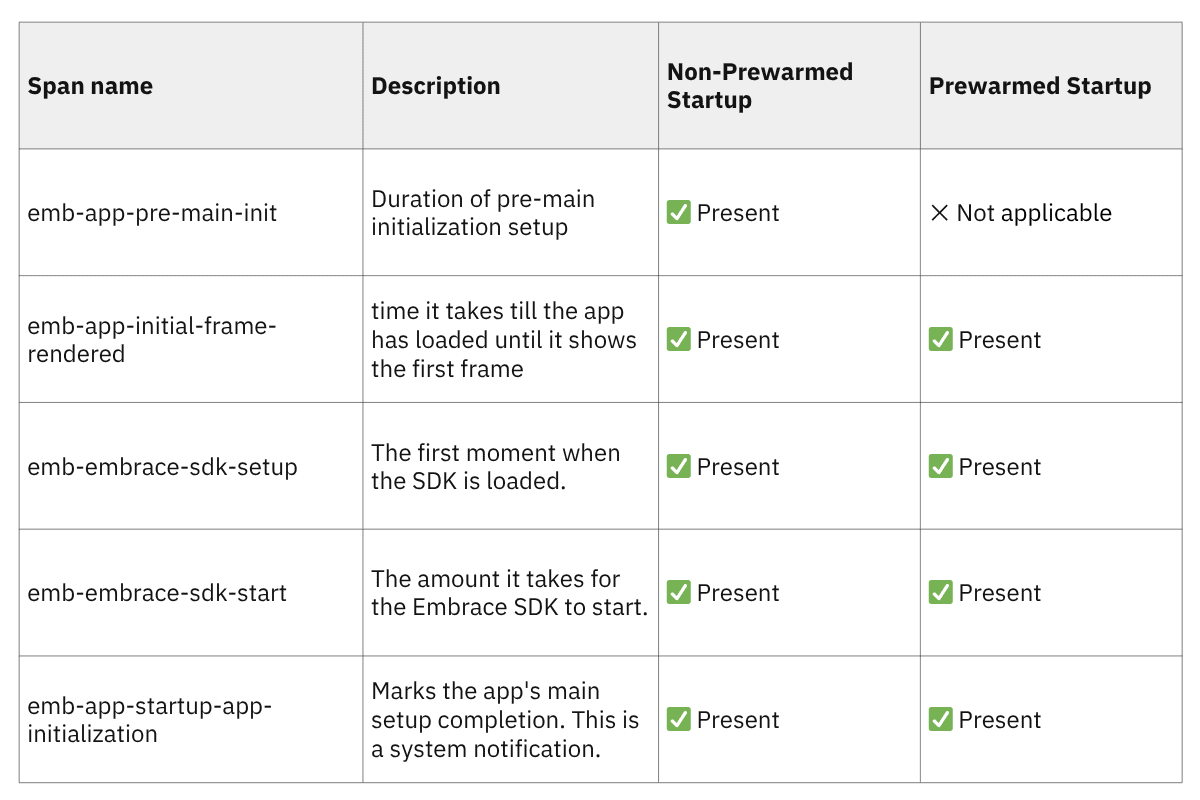The image size is (1200, 800).
Task: Click green checkmark for emb-app-initial-frame-rendered Non-Prewarmed Startup
Action: coord(679,340)
